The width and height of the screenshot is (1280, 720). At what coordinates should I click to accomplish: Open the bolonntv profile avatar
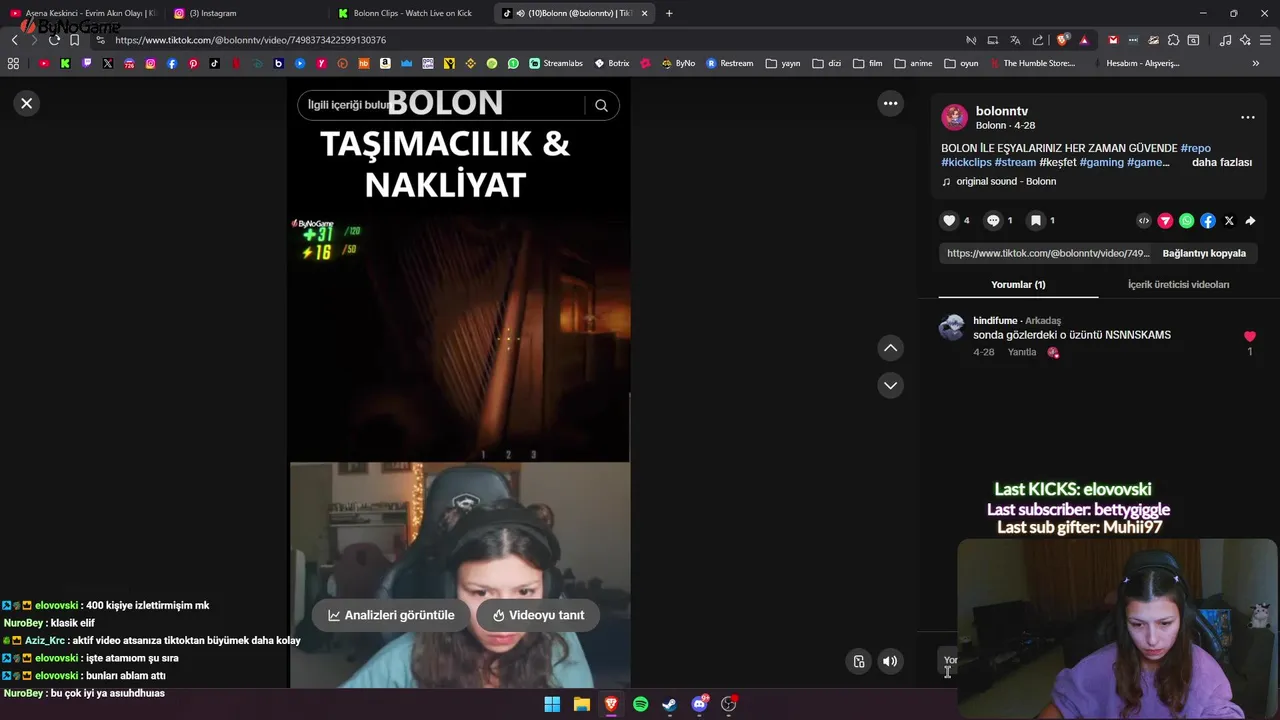954,117
